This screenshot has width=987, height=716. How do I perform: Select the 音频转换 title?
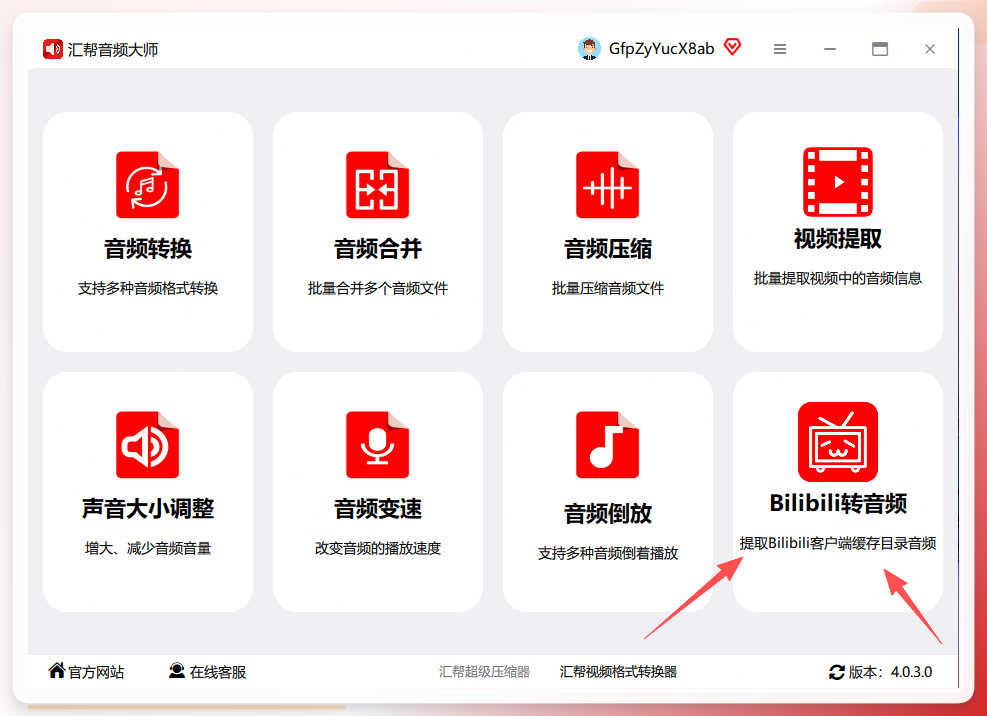148,249
